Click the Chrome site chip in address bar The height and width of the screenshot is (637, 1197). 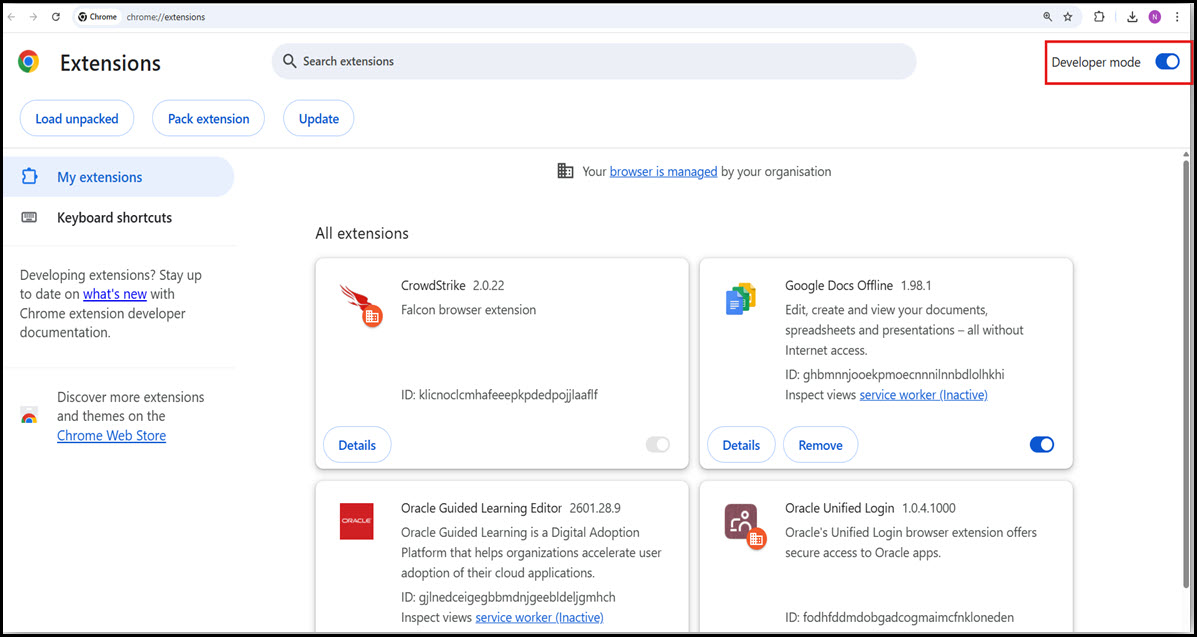pos(98,17)
